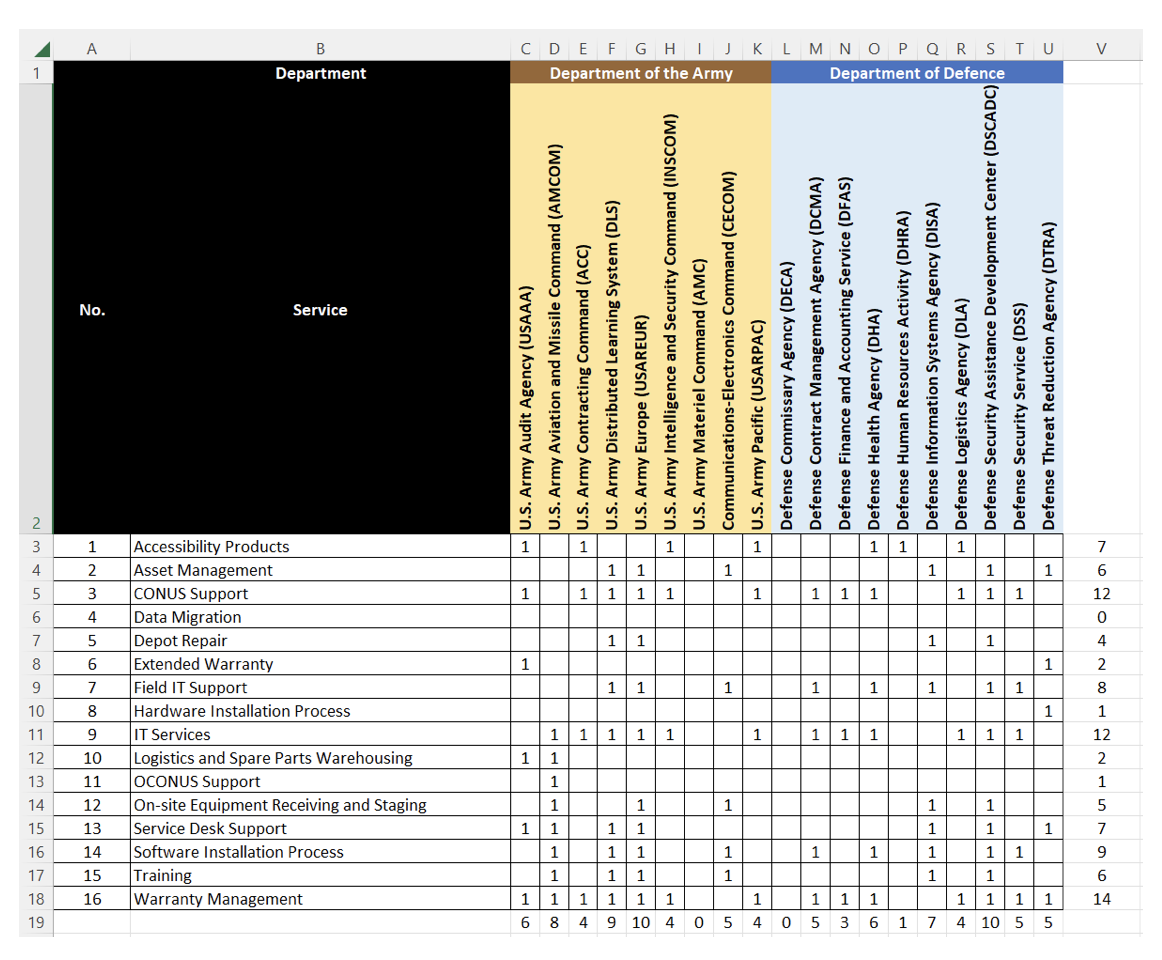
Task: Click the 'Accessibility Products' service cell
Action: coord(320,546)
